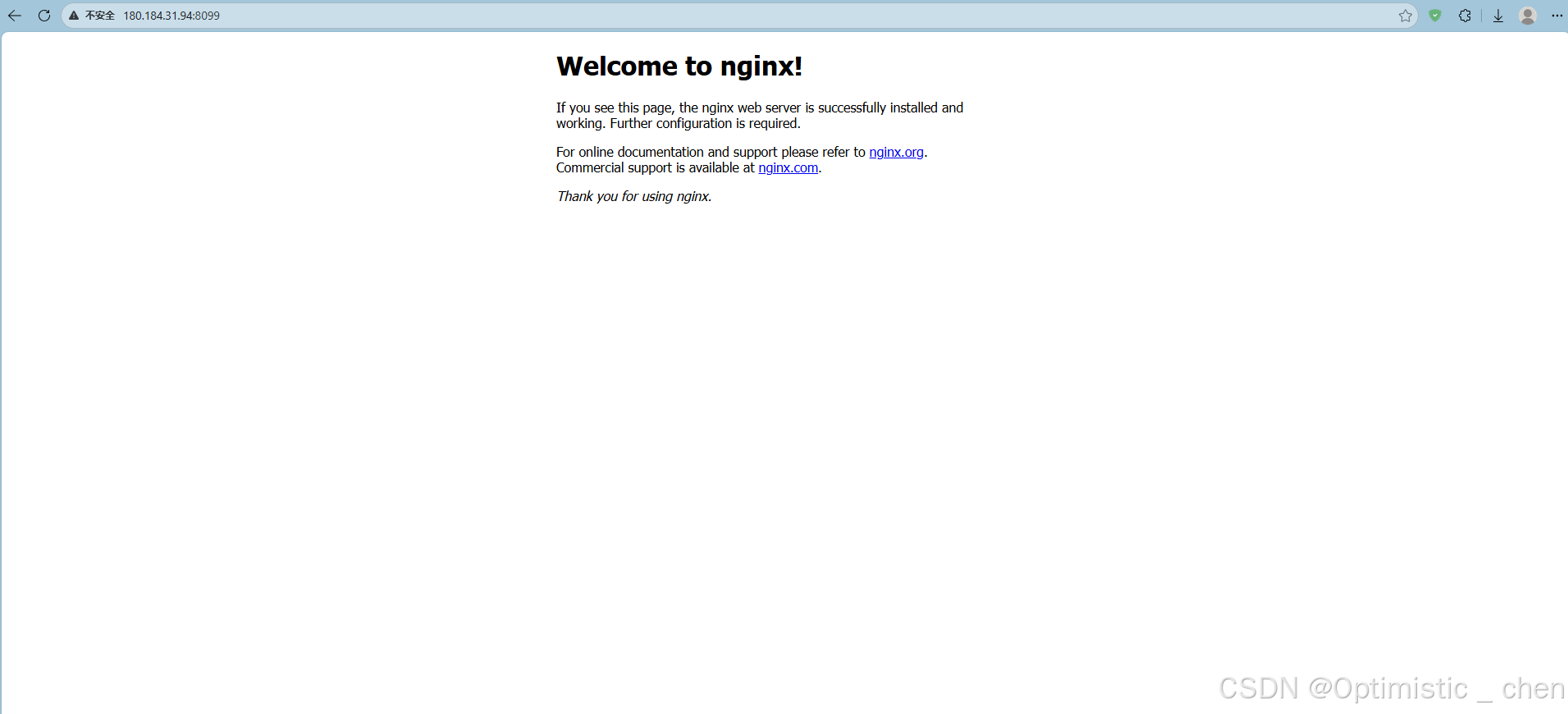Click the "For online documentation" sentence
The image size is (1568, 714).
coord(710,152)
